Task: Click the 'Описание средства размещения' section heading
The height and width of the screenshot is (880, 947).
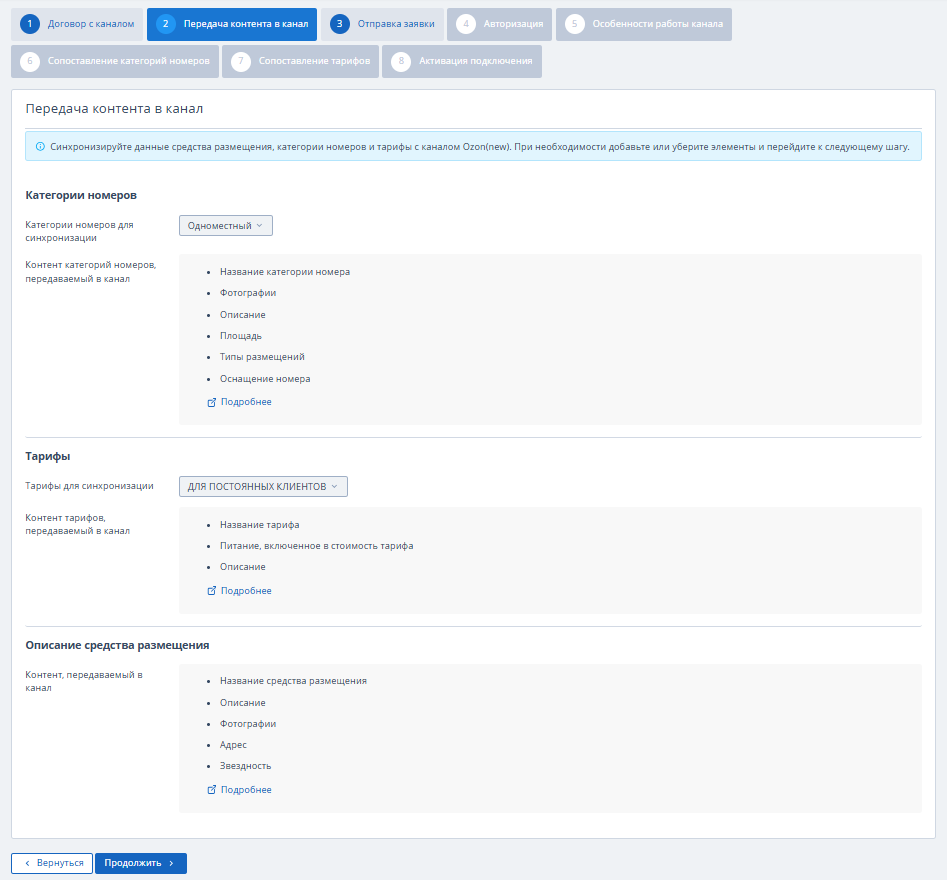Action: coord(117,646)
